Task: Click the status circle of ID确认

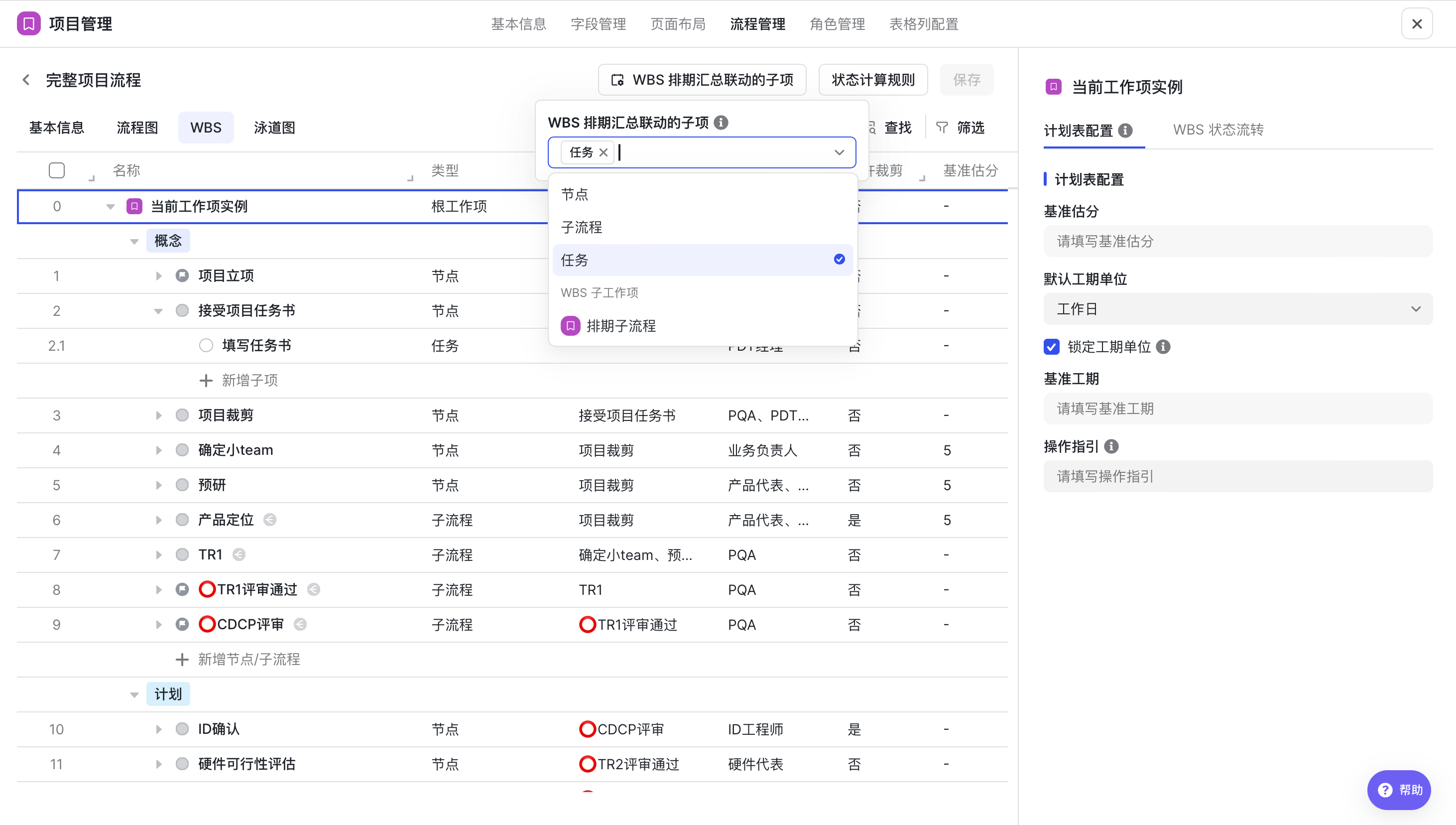Action: (x=182, y=729)
